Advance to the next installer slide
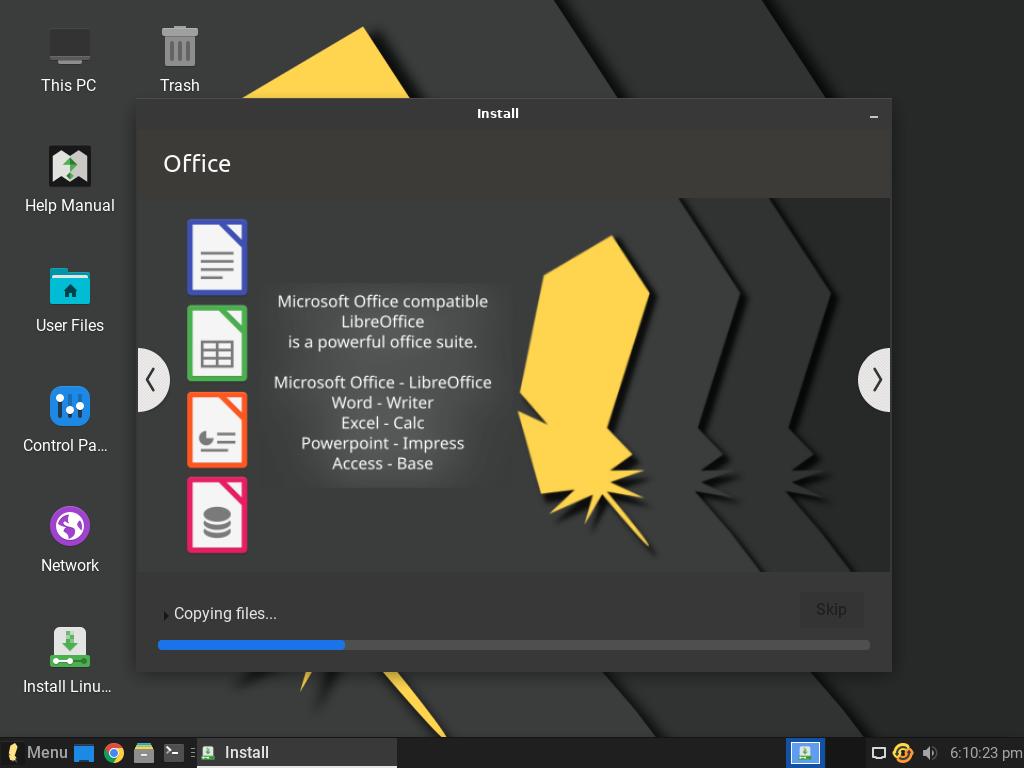This screenshot has width=1024, height=768. click(x=875, y=380)
